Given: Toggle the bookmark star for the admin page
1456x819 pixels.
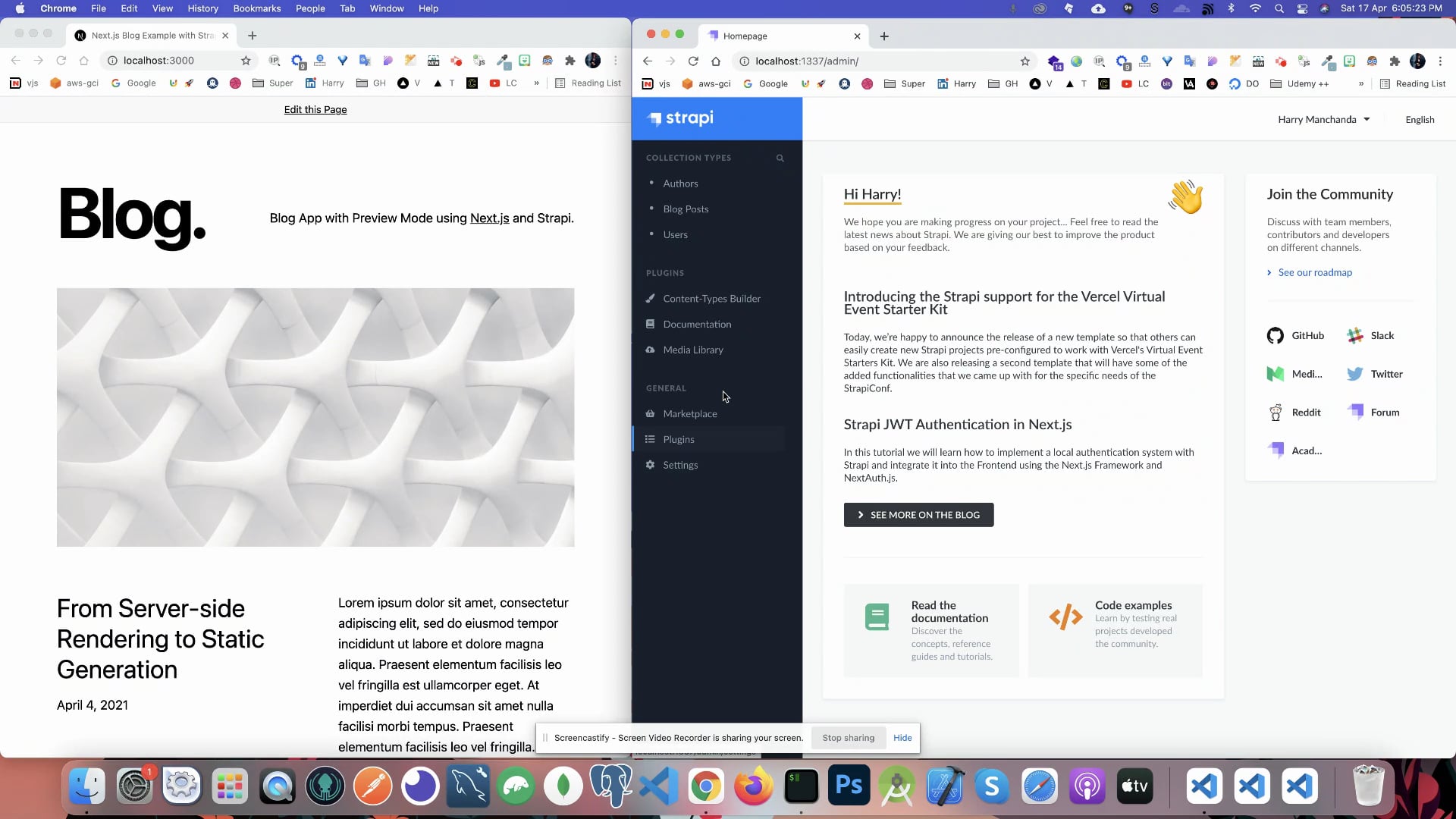Looking at the screenshot, I should click(x=1025, y=61).
